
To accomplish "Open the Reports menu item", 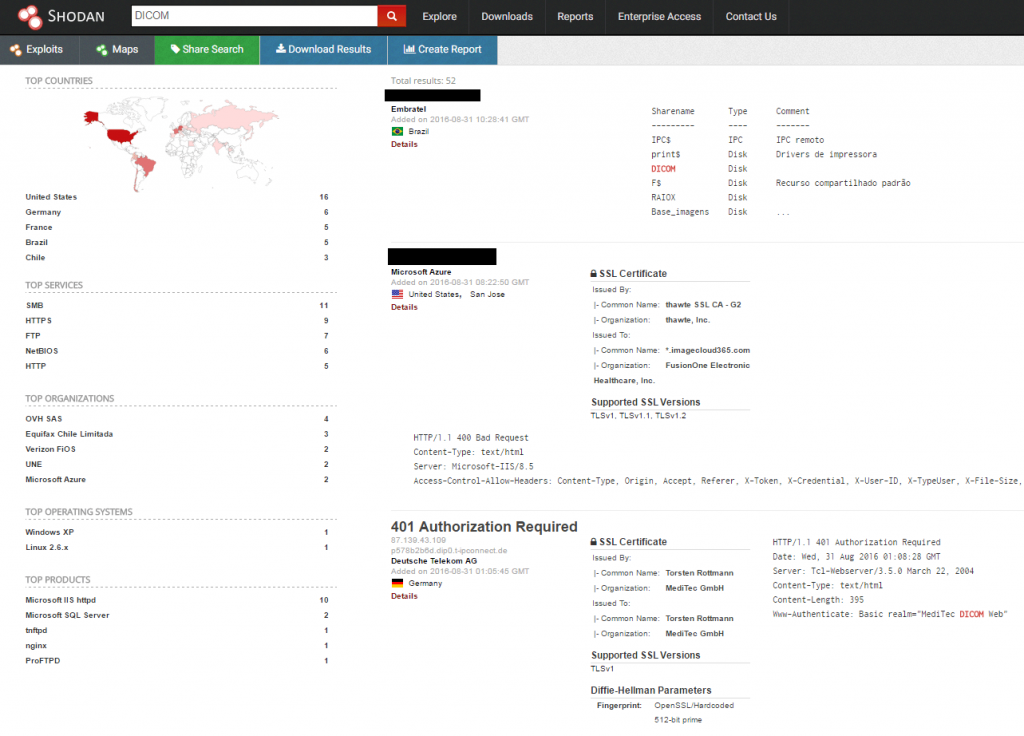I will pos(575,17).
